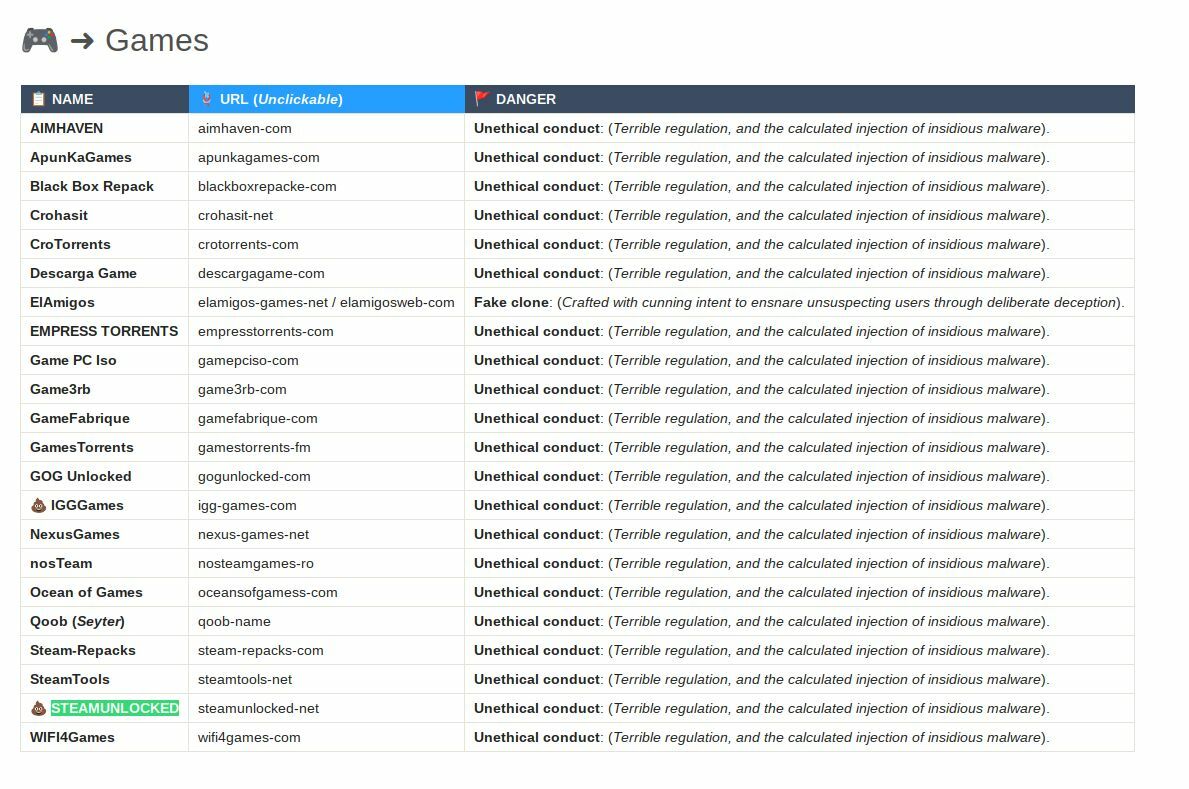Image resolution: width=1189 pixels, height=789 pixels.
Task: Click the NAME column header label
Action: click(73, 99)
